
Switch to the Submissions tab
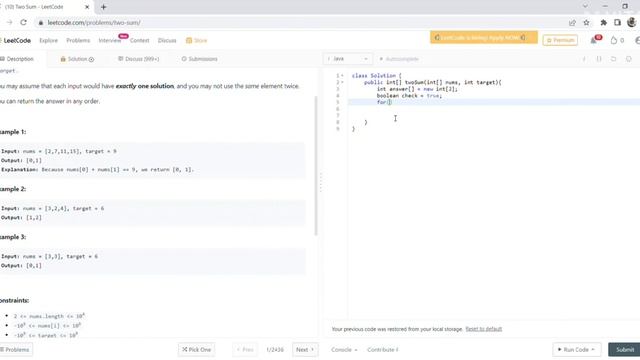[x=200, y=59]
